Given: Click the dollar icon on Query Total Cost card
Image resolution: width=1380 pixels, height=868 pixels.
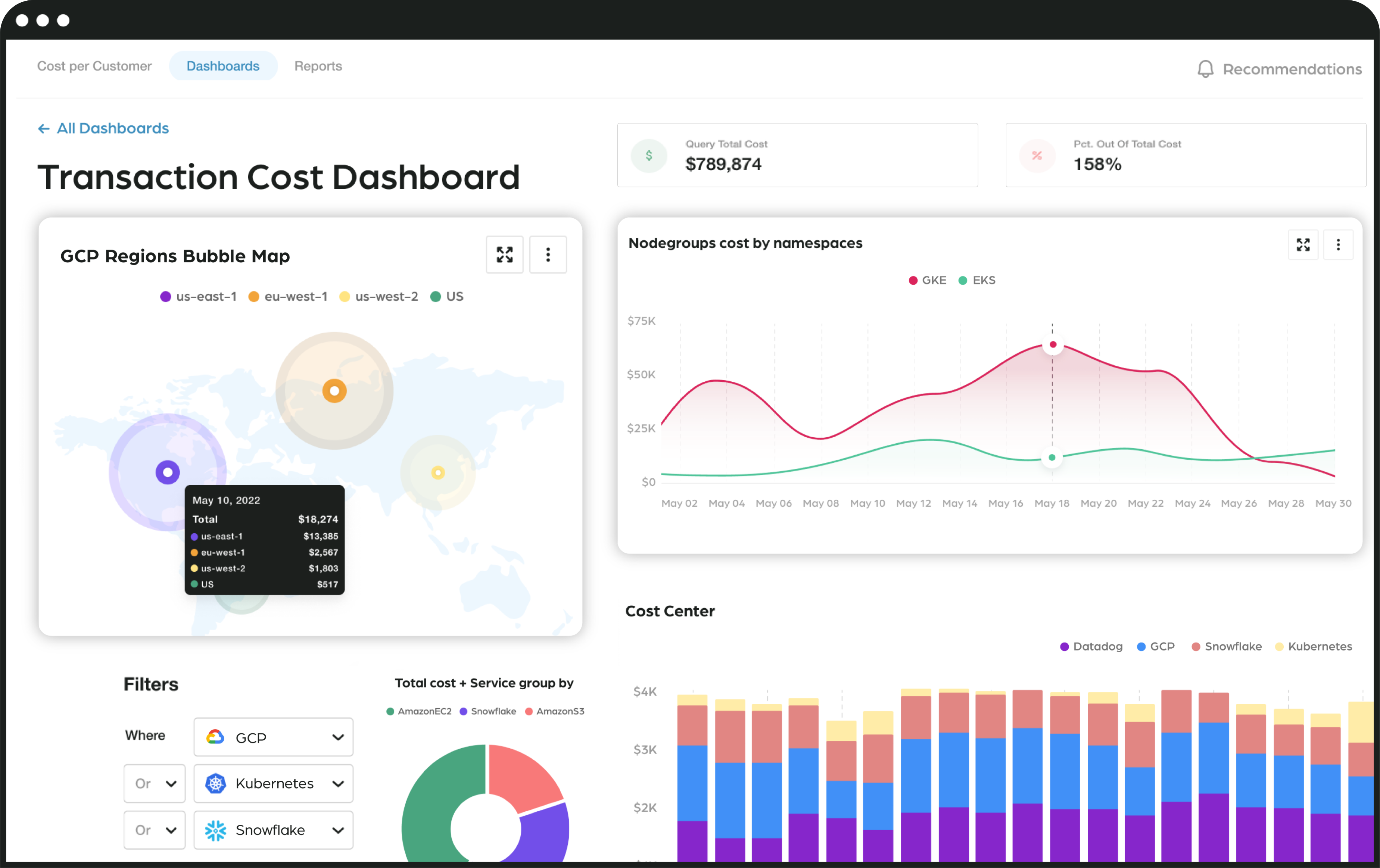Looking at the screenshot, I should [x=649, y=155].
